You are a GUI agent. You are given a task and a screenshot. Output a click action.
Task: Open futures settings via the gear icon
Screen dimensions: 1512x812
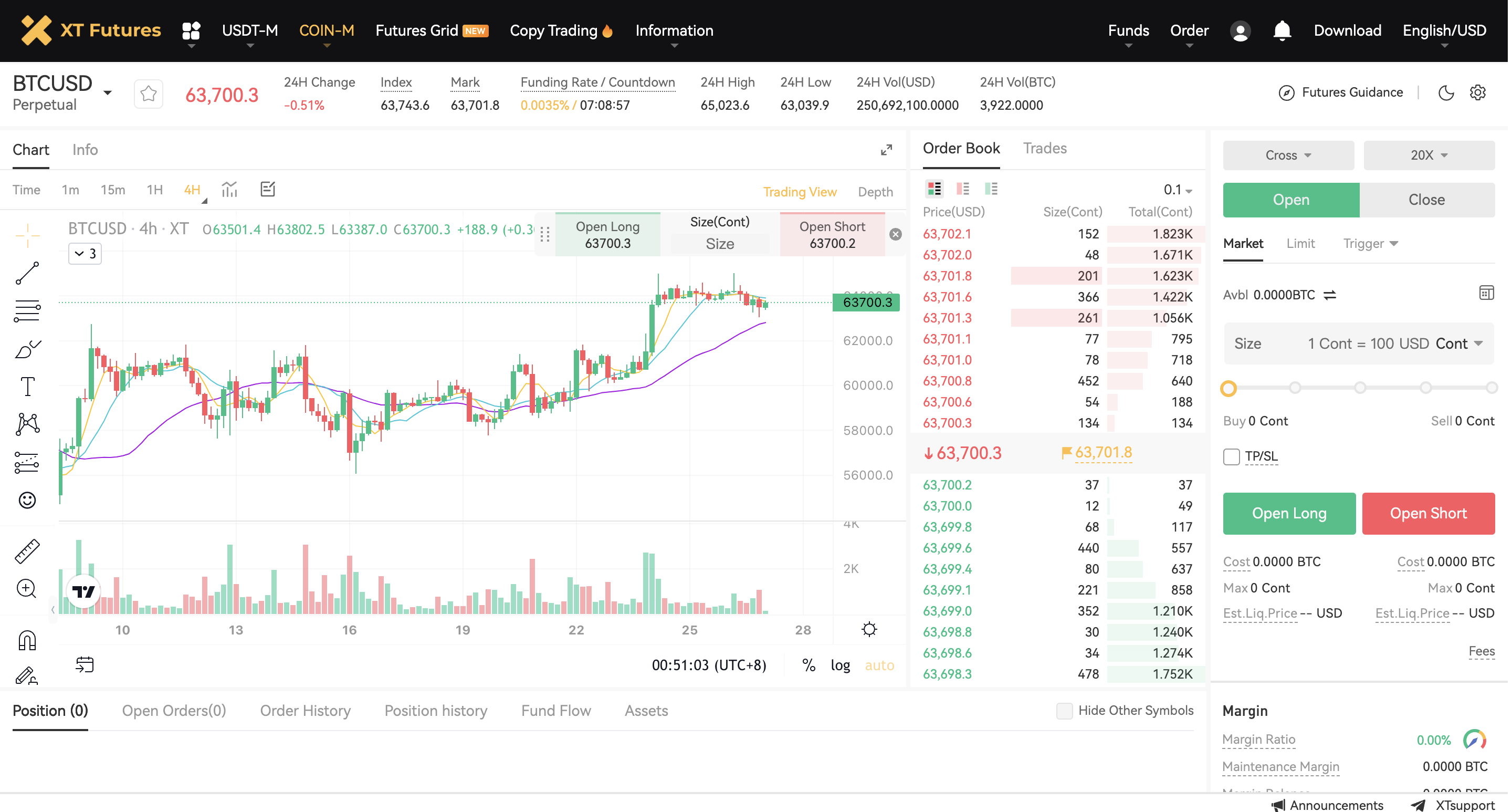coord(1478,92)
